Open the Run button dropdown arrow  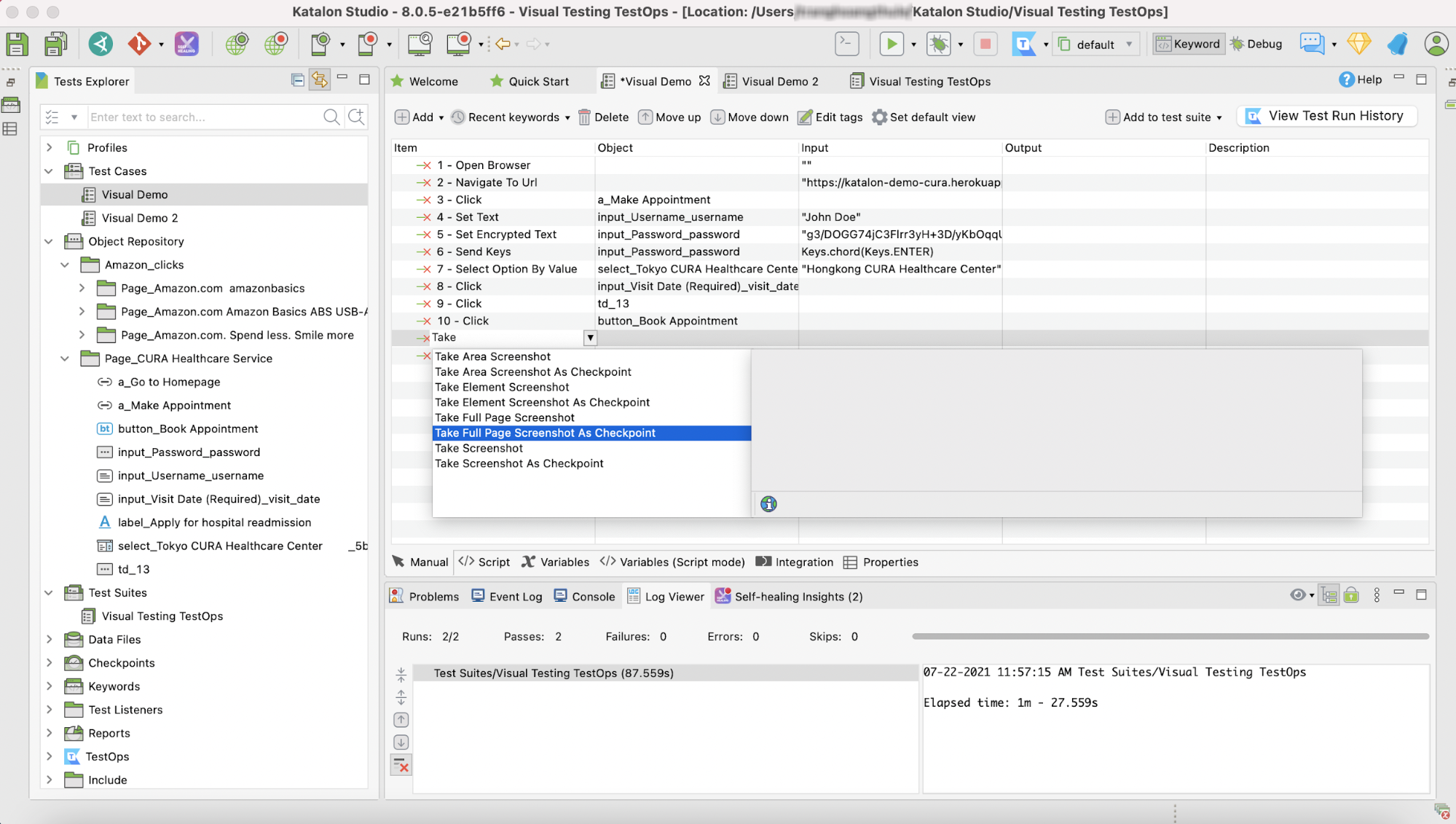[x=913, y=44]
